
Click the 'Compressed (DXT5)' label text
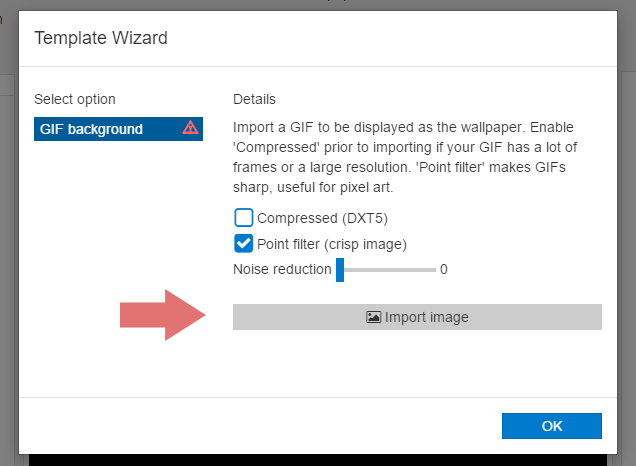[x=322, y=218]
